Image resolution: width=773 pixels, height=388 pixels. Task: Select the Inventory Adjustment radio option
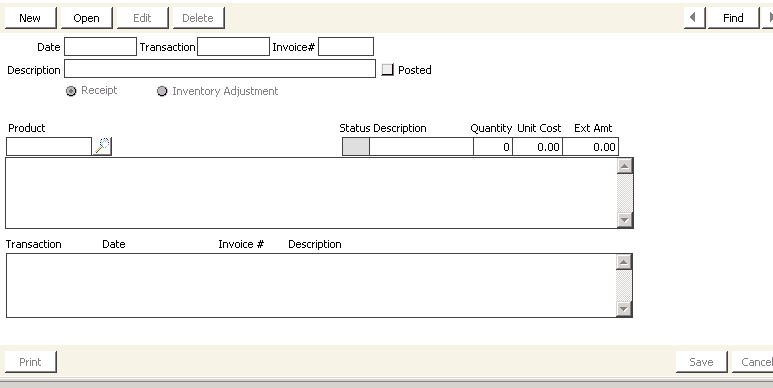[x=162, y=91]
